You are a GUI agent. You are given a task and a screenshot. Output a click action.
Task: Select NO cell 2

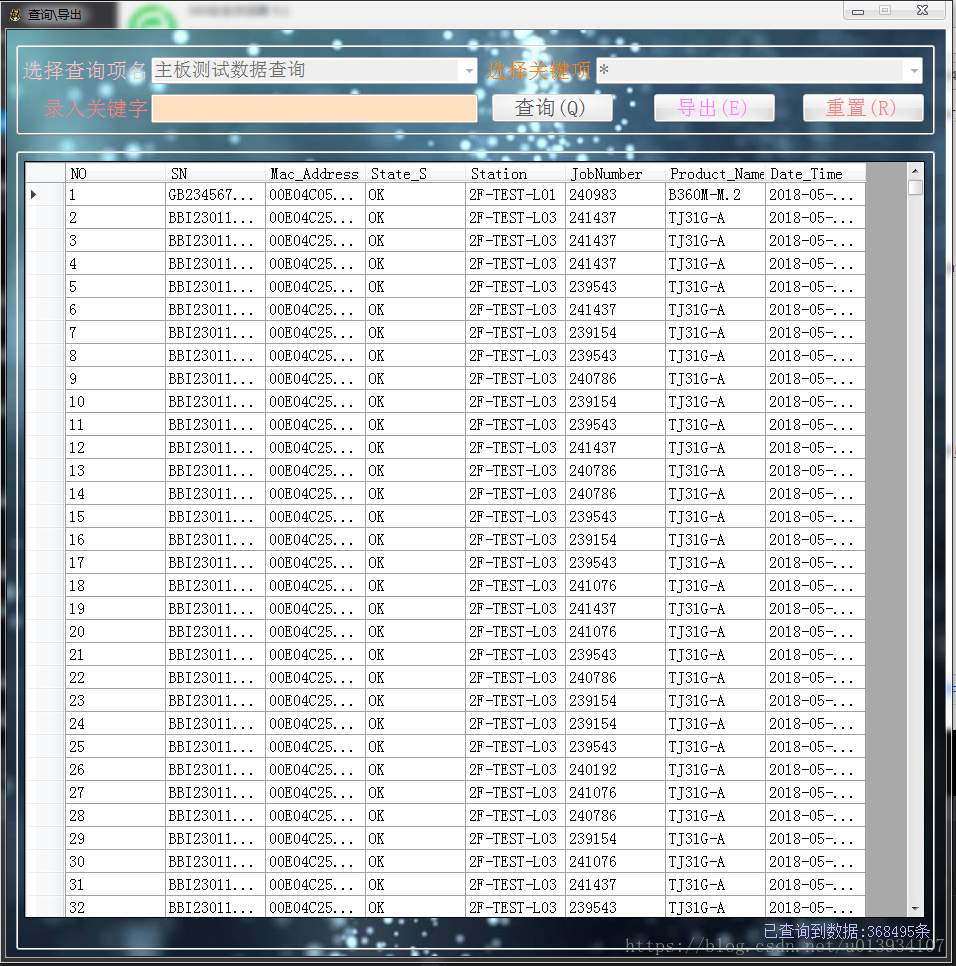click(x=115, y=217)
